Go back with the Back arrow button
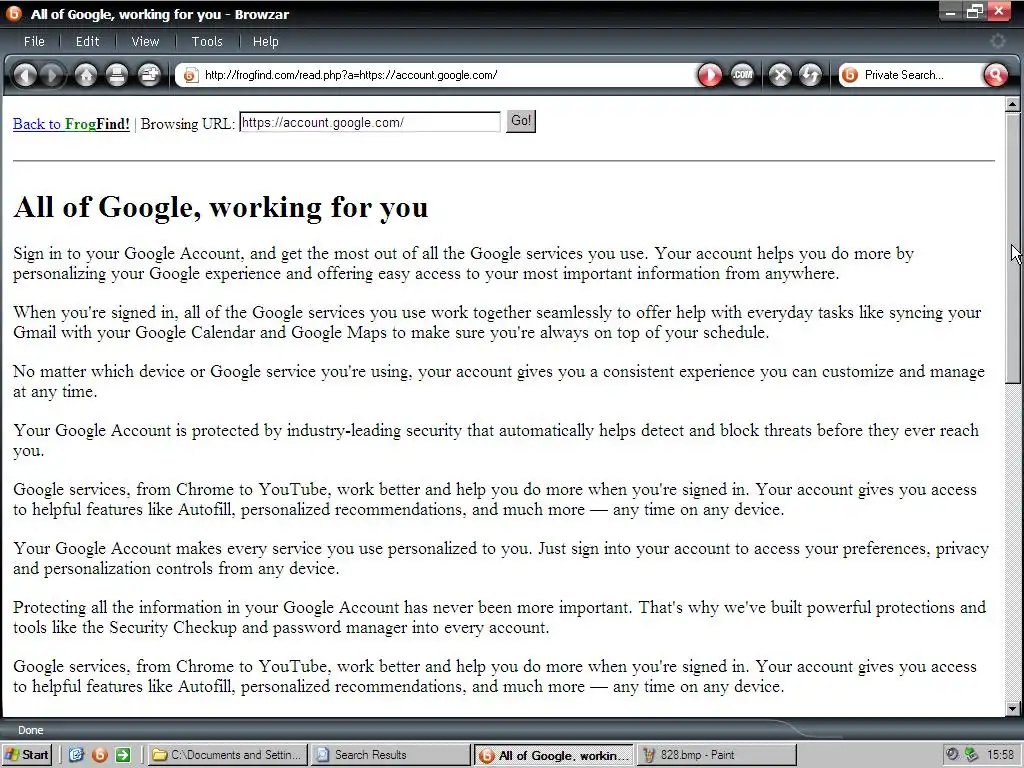 25,75
